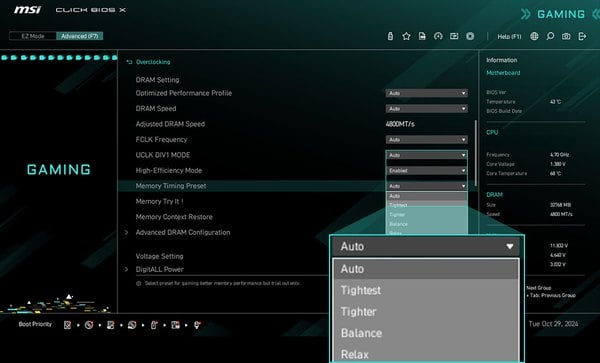Click the arrow in the magnified Auto dropdown header
Image resolution: width=600 pixels, height=363 pixels.
tap(510, 246)
